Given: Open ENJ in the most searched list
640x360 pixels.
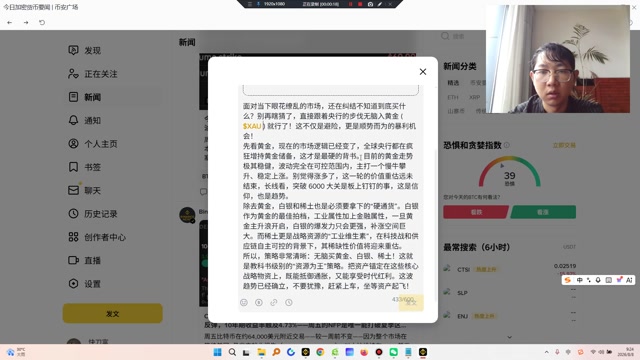Looking at the screenshot, I should pyautogui.click(x=509, y=316).
